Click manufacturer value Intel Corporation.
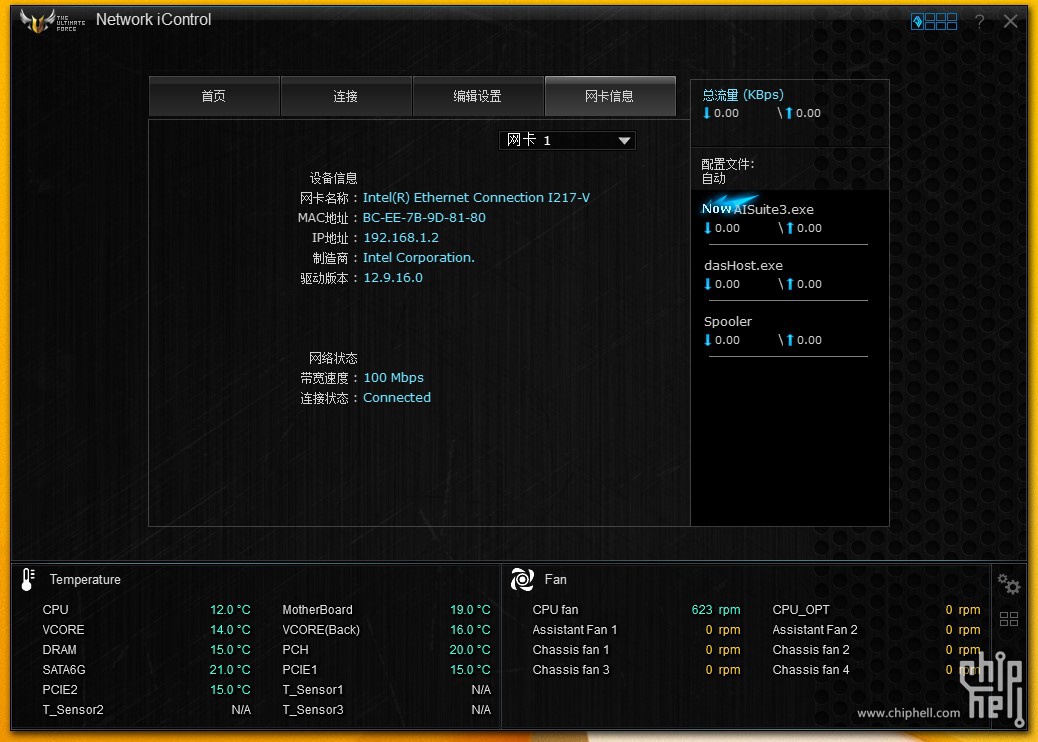The width and height of the screenshot is (1038, 742). pos(418,257)
